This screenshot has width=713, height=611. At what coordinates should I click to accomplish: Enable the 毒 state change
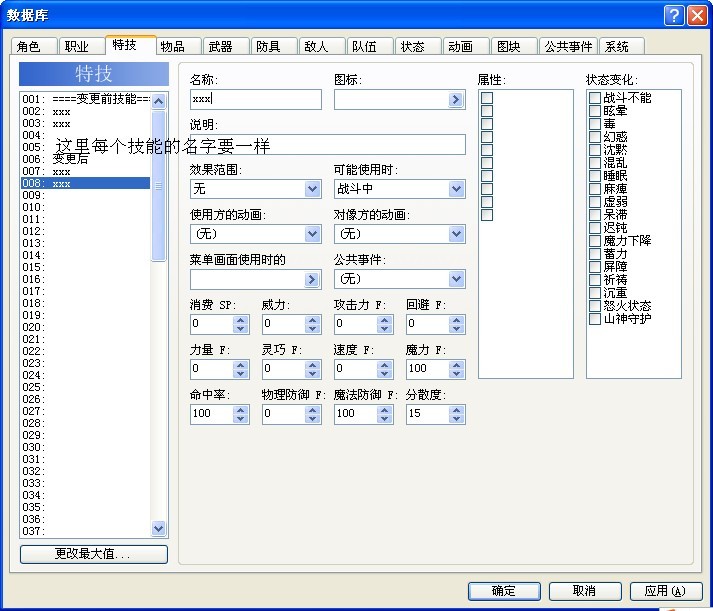(x=595, y=124)
